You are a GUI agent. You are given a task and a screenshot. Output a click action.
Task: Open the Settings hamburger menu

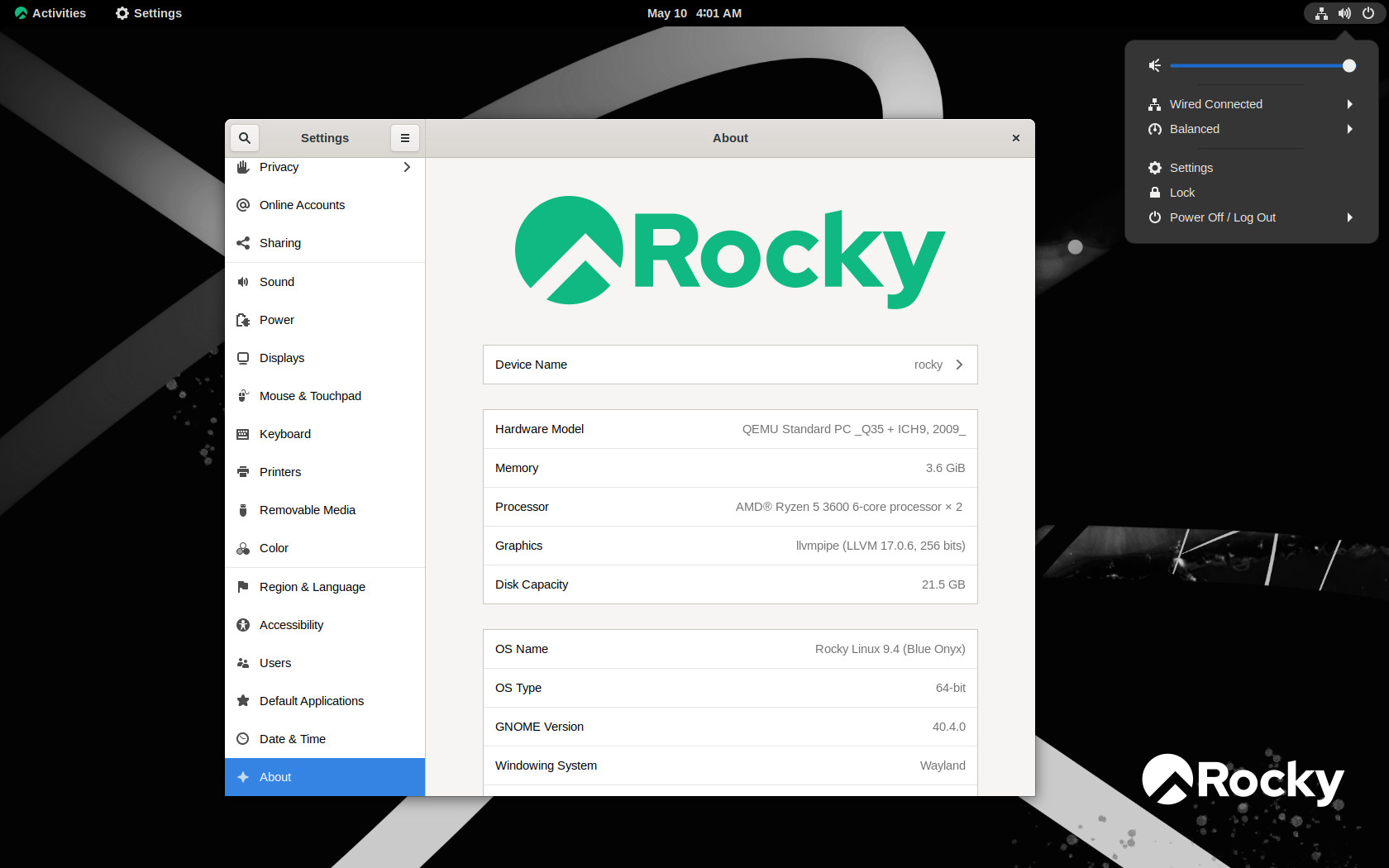[x=405, y=138]
